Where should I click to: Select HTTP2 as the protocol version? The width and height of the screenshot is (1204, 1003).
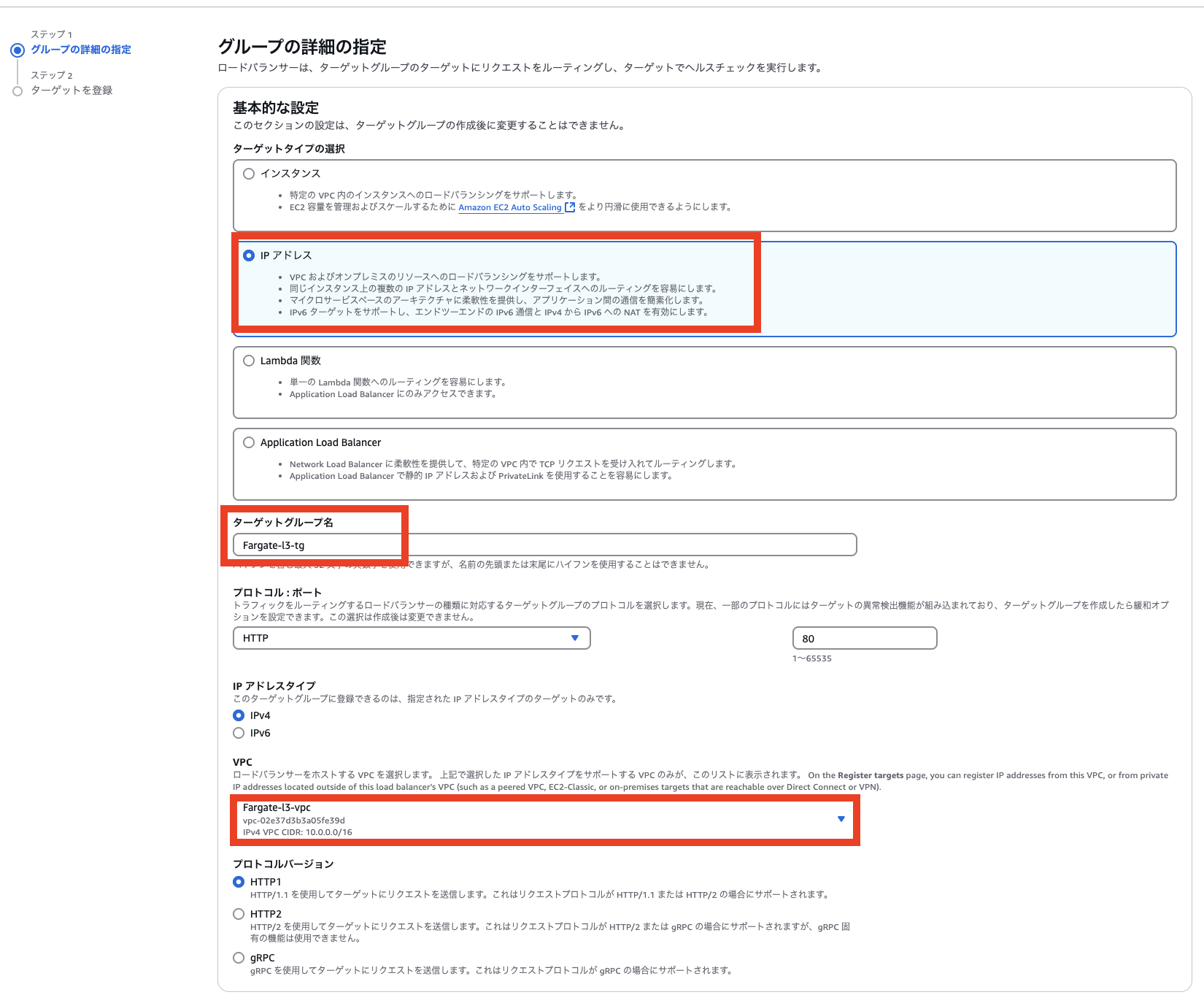tap(238, 913)
